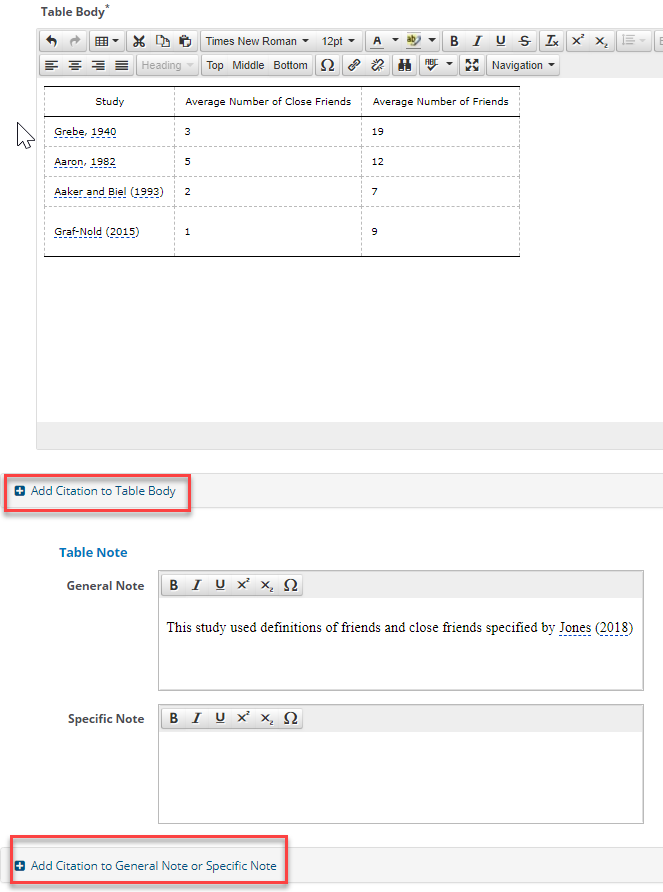Click the strikethrough icon in main toolbar
Image resolution: width=663 pixels, height=892 pixels.
[525, 41]
